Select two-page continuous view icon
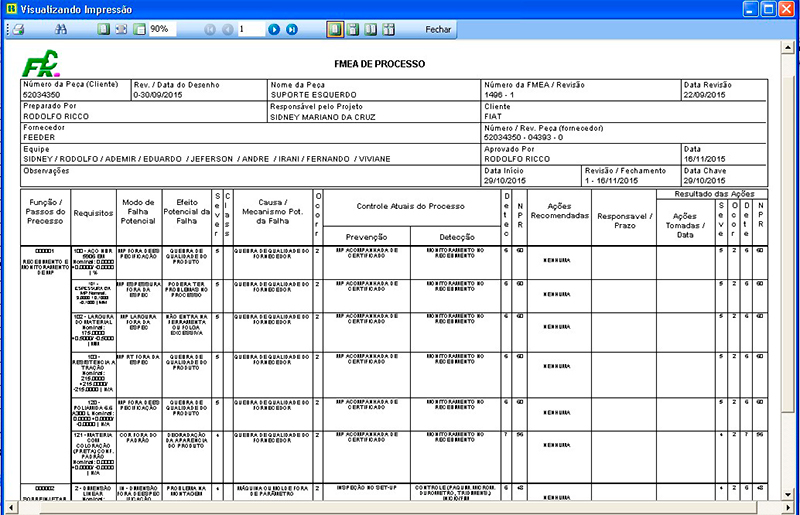800x515 pixels. [388, 30]
